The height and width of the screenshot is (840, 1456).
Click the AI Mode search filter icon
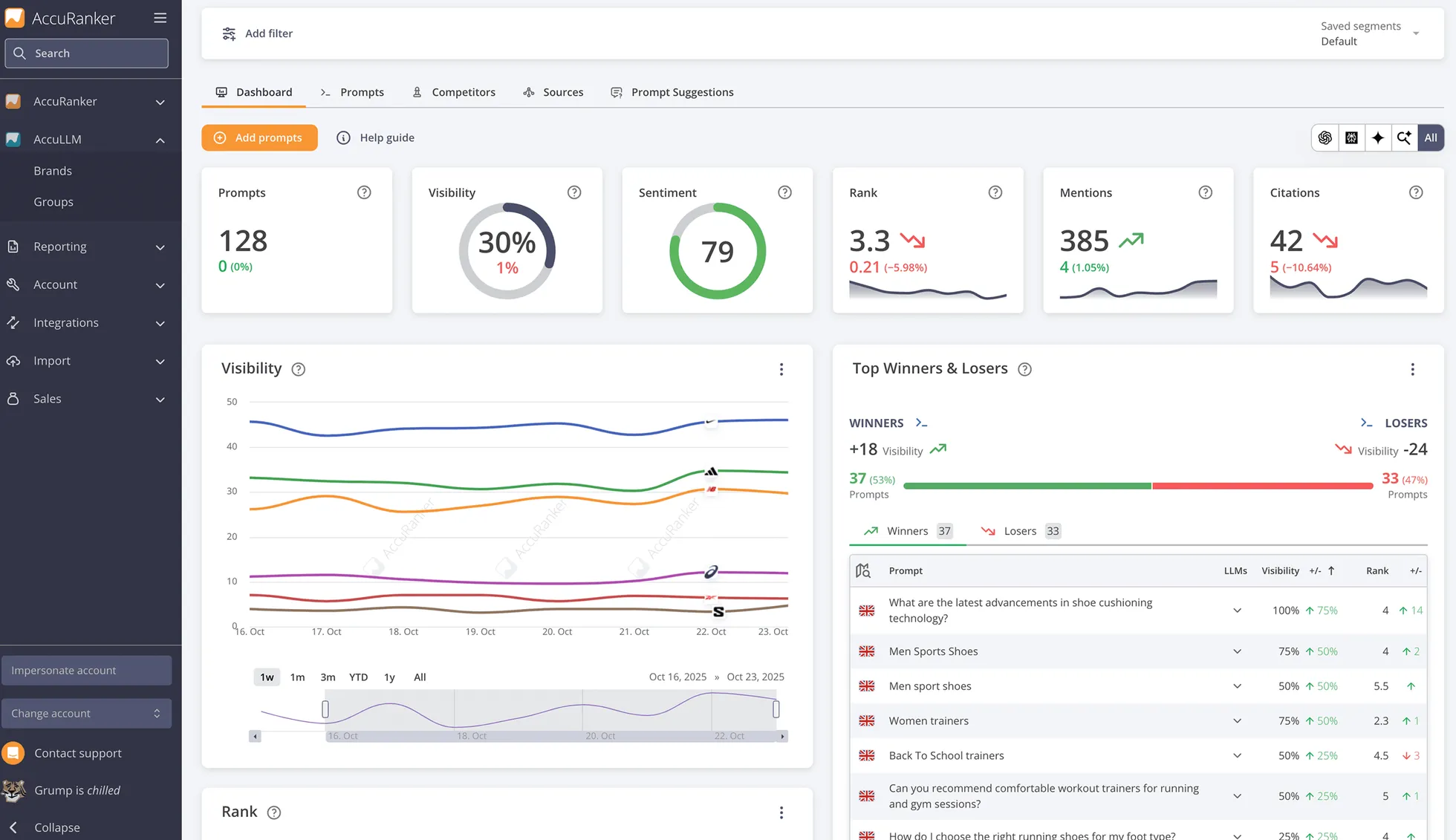click(1404, 137)
